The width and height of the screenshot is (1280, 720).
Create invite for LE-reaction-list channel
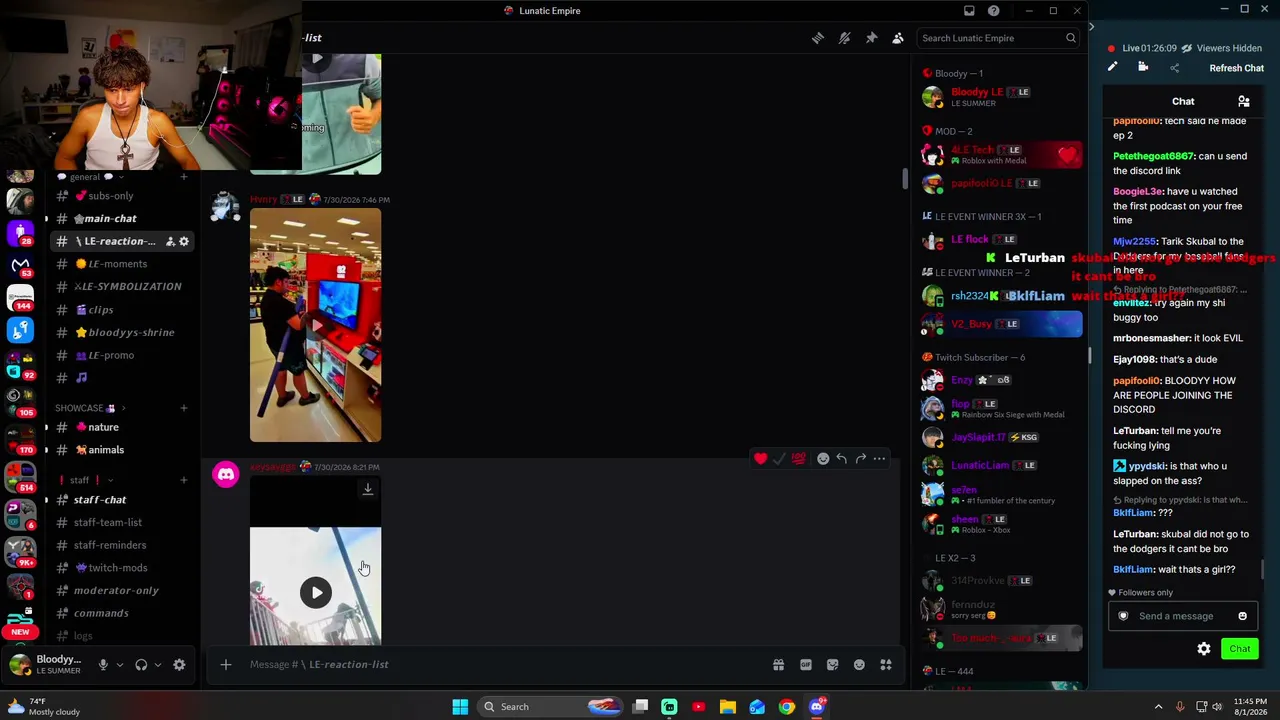click(x=170, y=241)
